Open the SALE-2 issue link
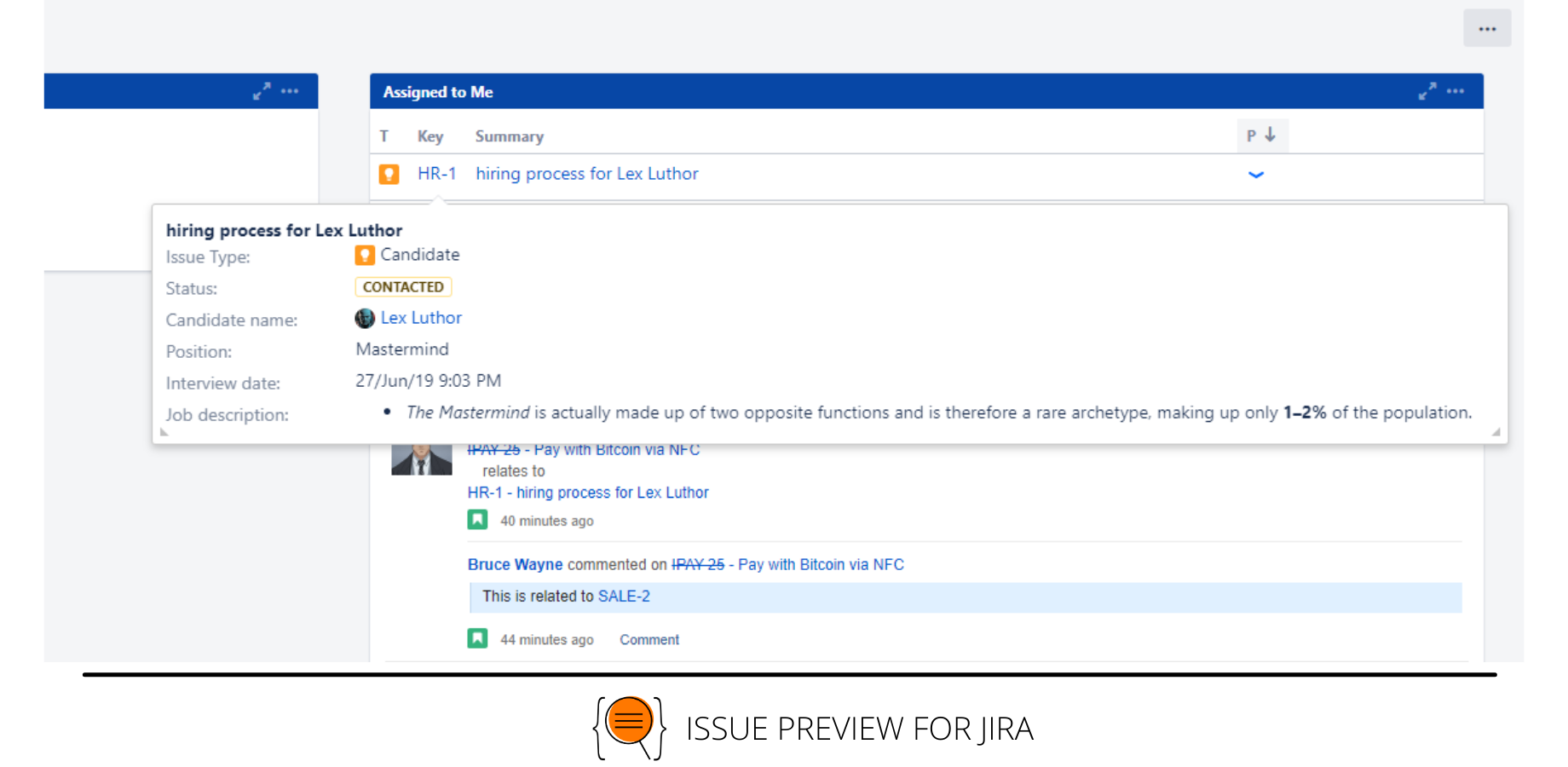Screen dimensions: 1568x767 pos(624,597)
